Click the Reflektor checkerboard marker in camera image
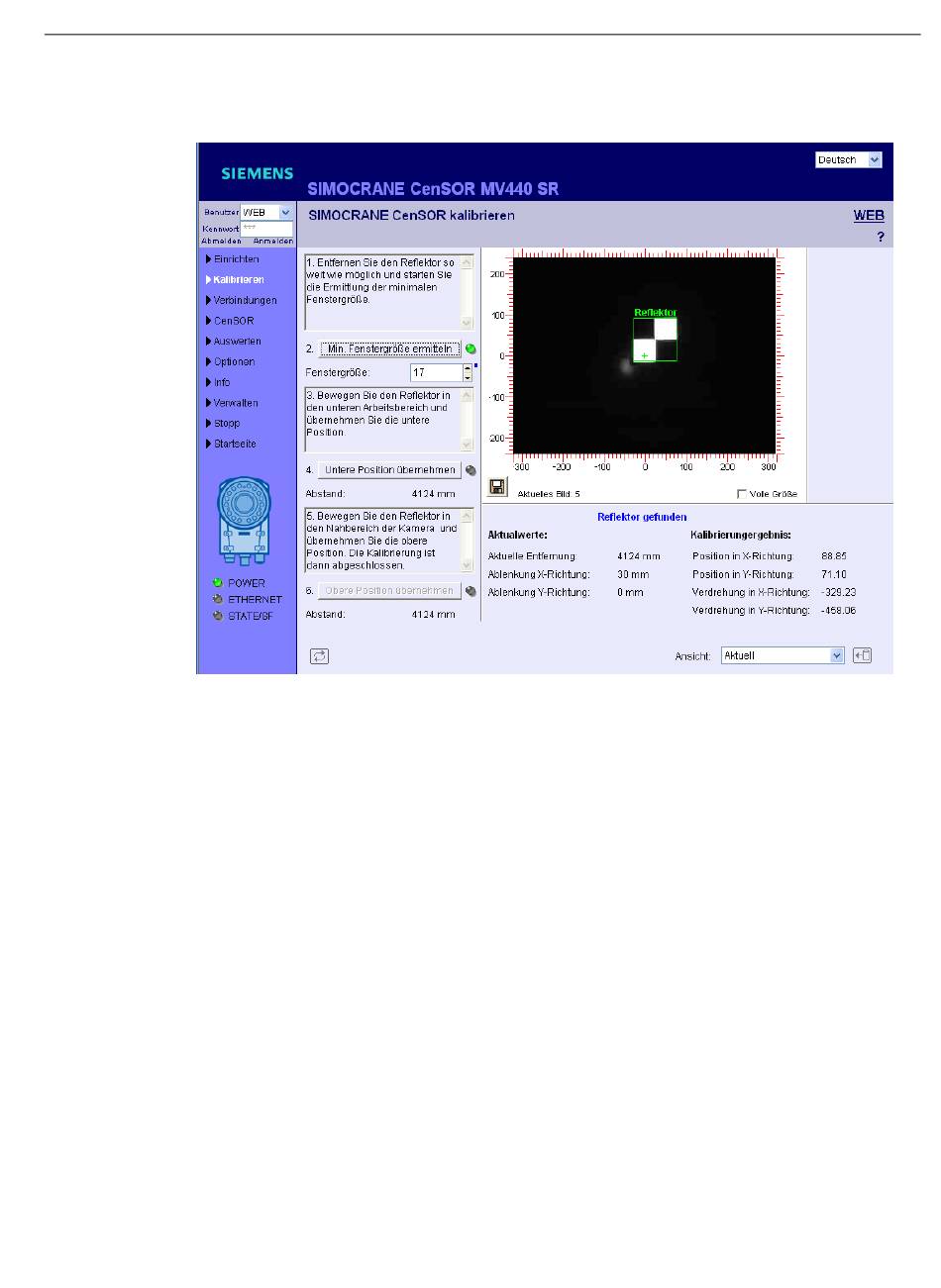The width and height of the screenshot is (941, 1288). click(x=655, y=340)
